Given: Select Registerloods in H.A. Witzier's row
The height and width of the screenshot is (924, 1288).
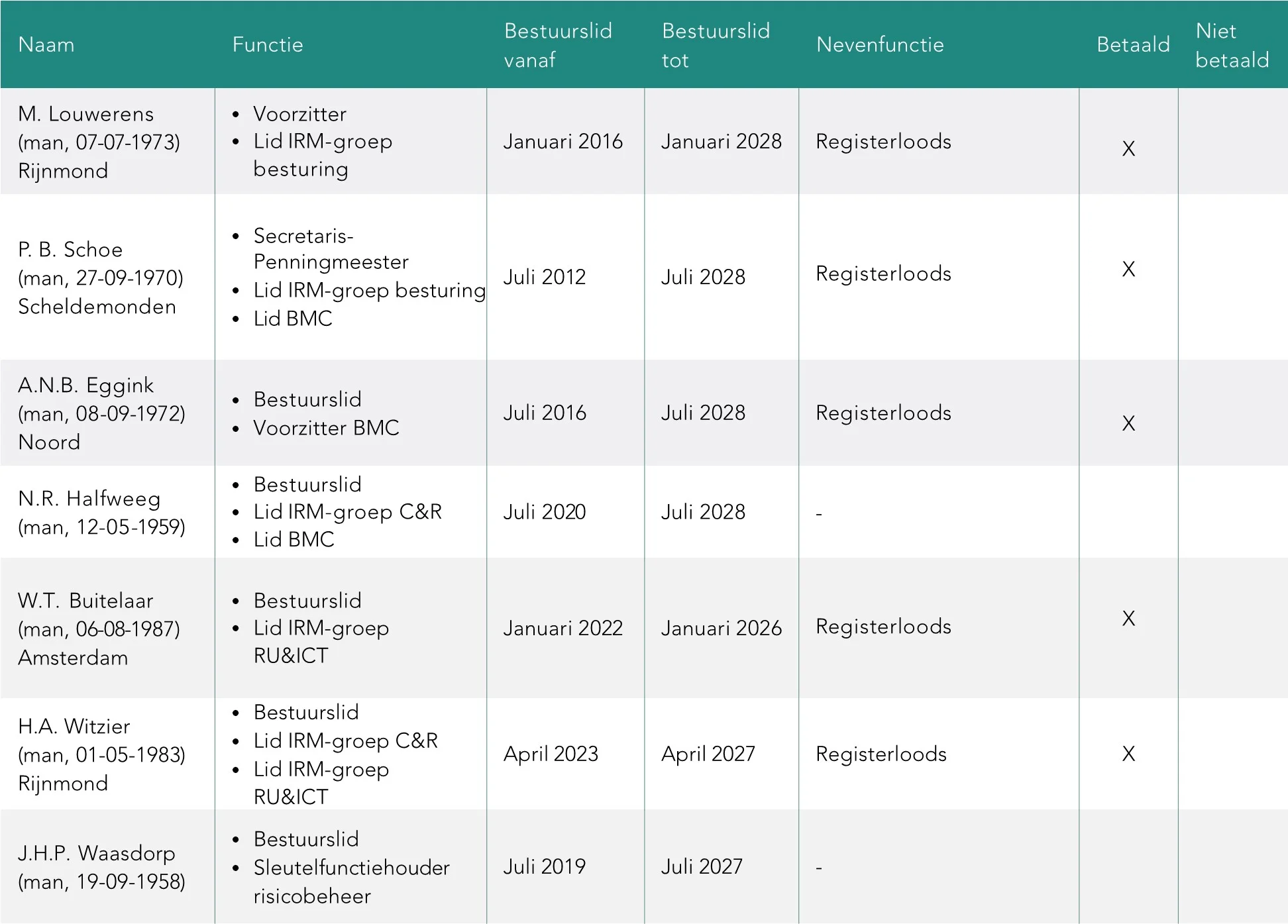Looking at the screenshot, I should tap(881, 754).
